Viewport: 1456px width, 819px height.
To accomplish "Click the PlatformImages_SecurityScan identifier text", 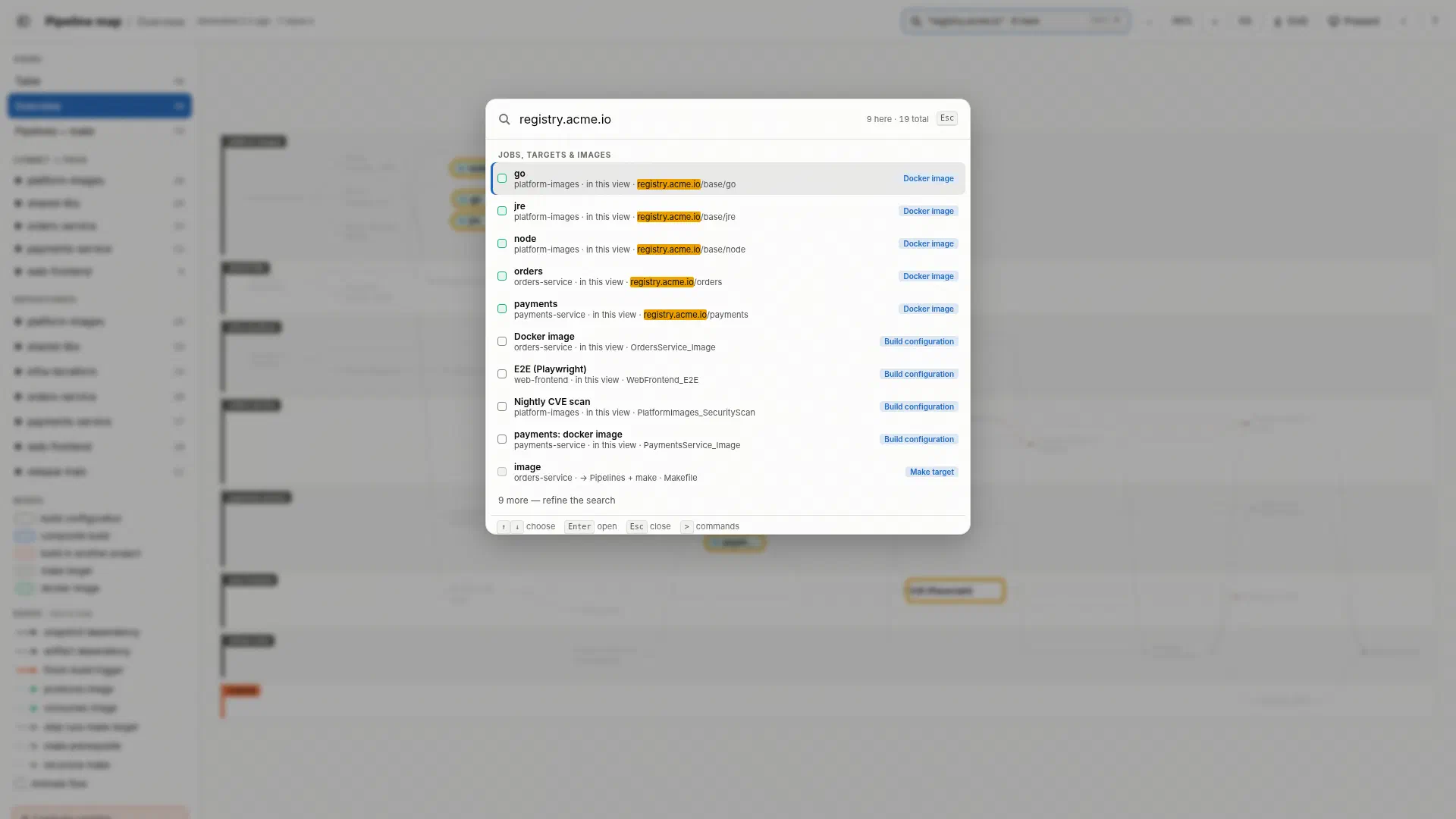I will pyautogui.click(x=696, y=413).
